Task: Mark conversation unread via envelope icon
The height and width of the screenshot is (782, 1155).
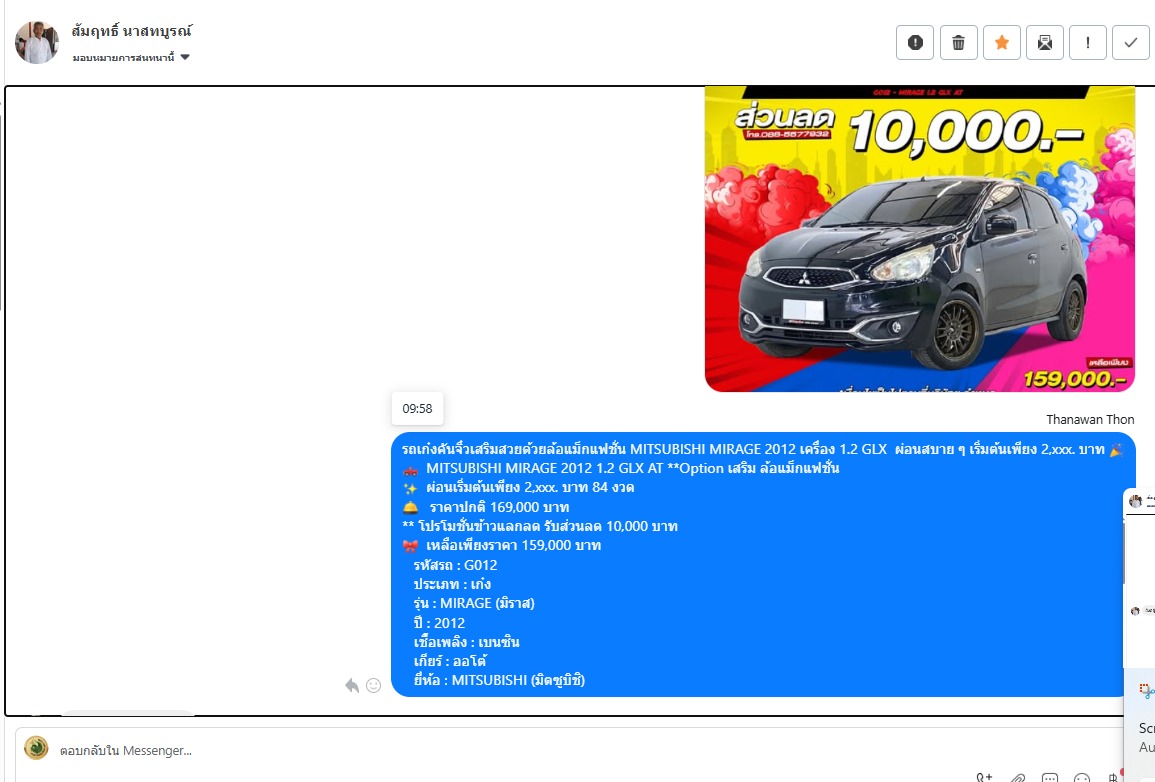Action: tap(1045, 42)
